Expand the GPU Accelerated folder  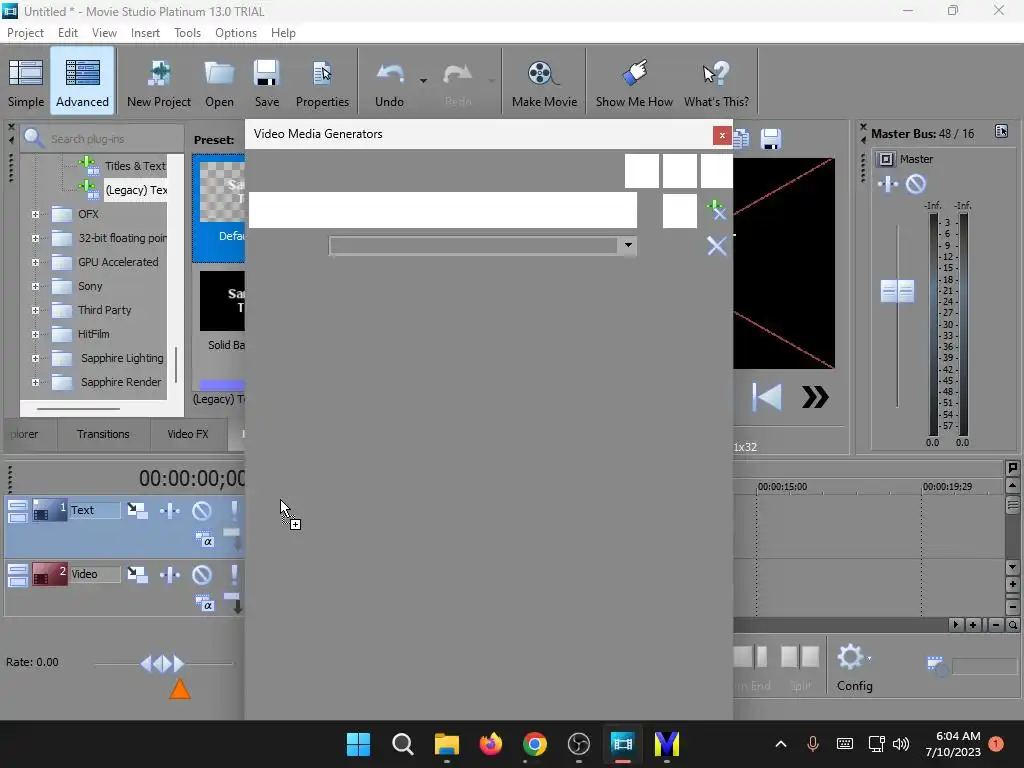tap(35, 263)
